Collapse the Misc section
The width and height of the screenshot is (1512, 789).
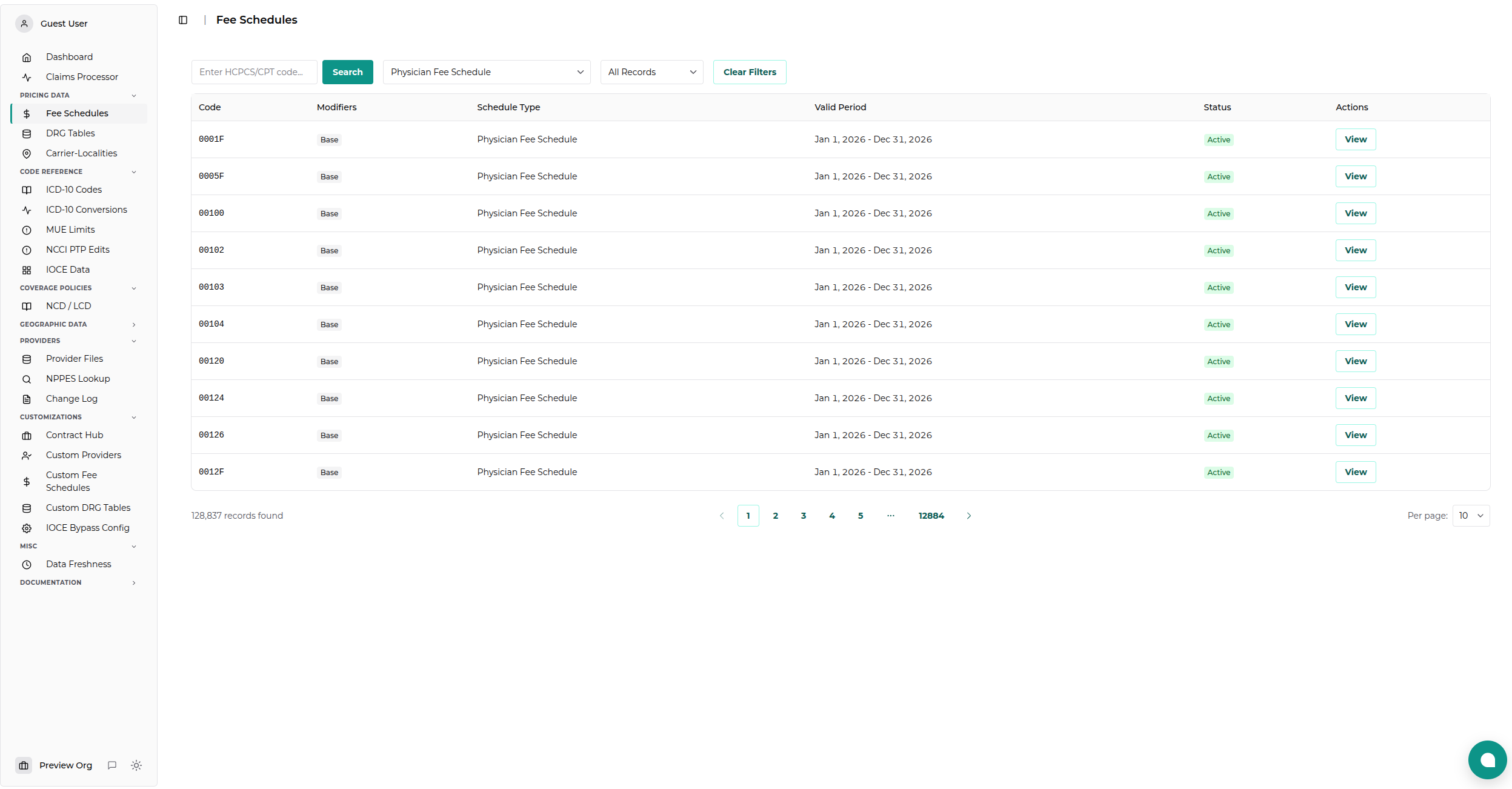(134, 547)
